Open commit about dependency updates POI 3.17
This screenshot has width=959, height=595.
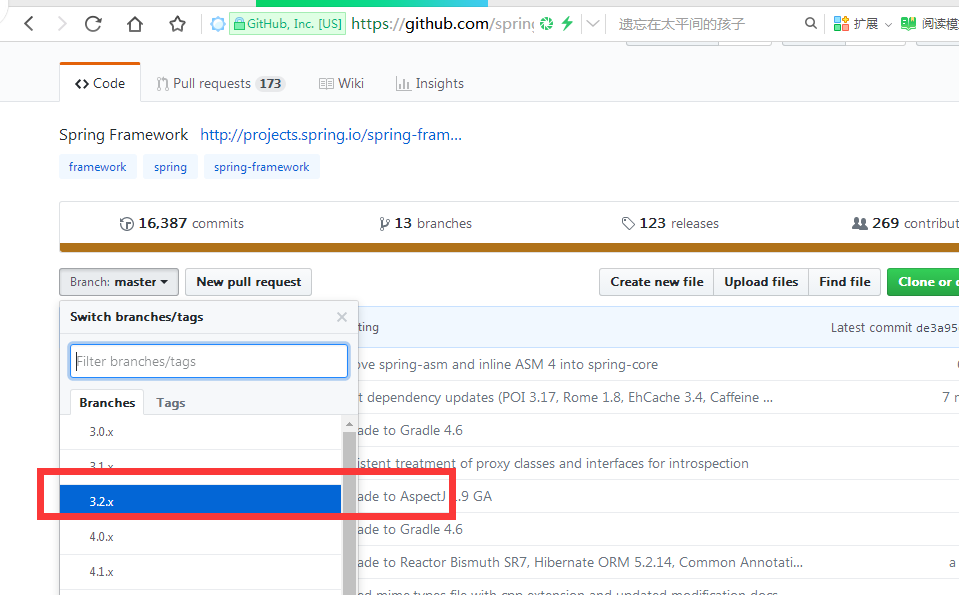[565, 397]
